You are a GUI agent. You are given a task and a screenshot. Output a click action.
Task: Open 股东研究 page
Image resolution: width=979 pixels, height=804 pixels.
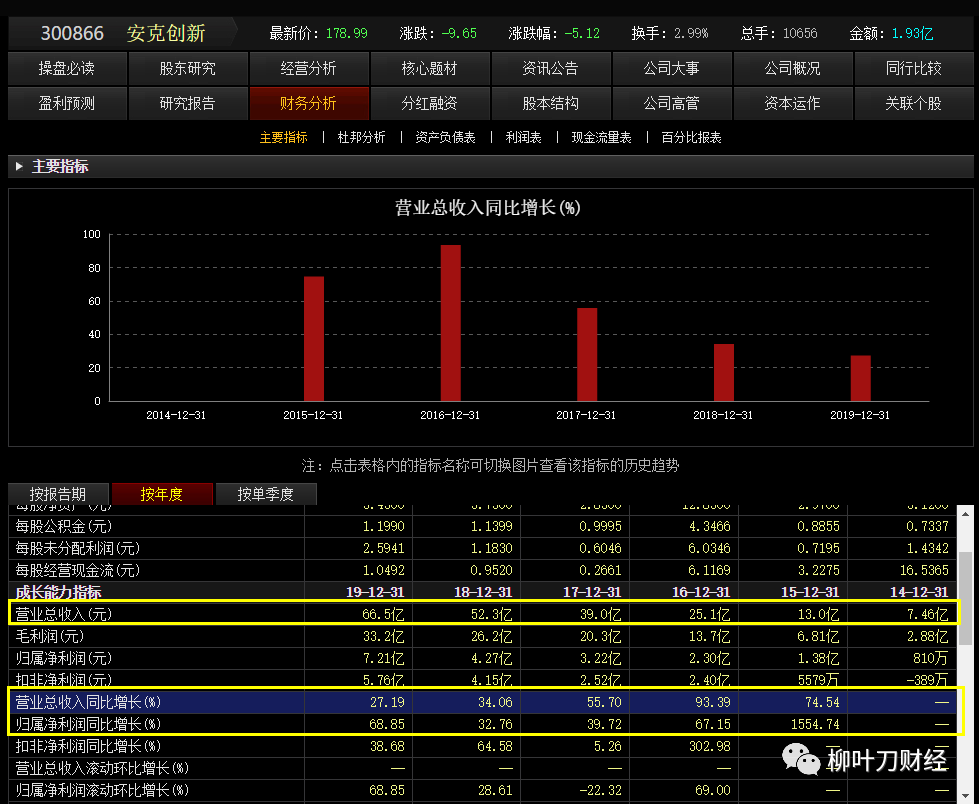click(x=187, y=68)
